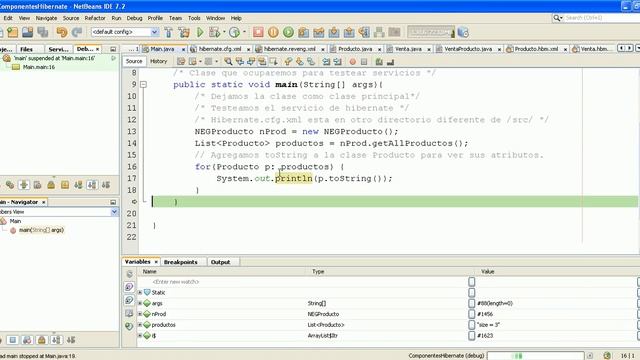
Task: Toggle Rectangular Selection in editor toolbar
Action: (x=273, y=61)
